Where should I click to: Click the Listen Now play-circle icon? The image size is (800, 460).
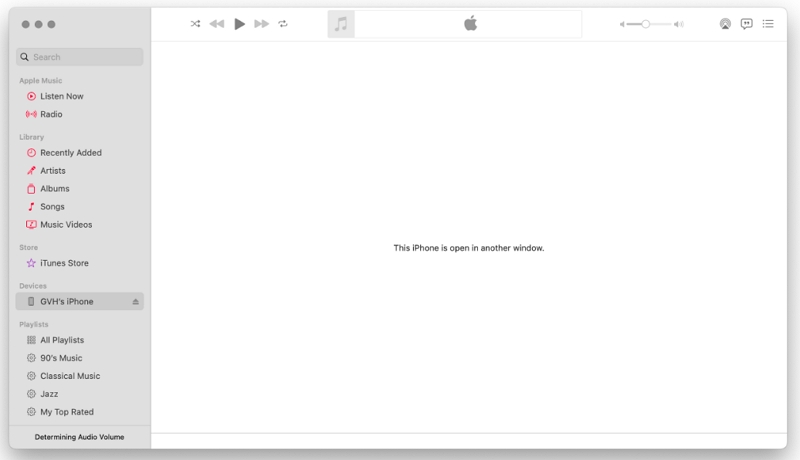31,96
